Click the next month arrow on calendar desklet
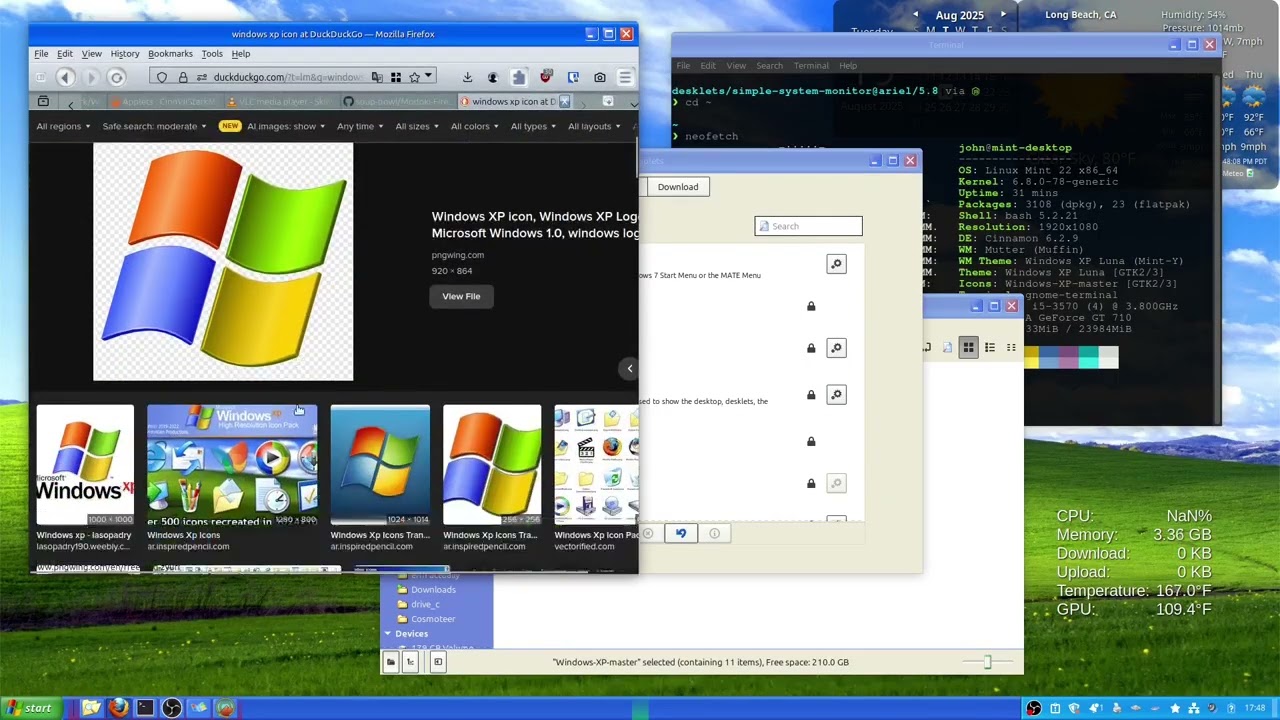This screenshot has width=1280, height=720. tap(1003, 15)
